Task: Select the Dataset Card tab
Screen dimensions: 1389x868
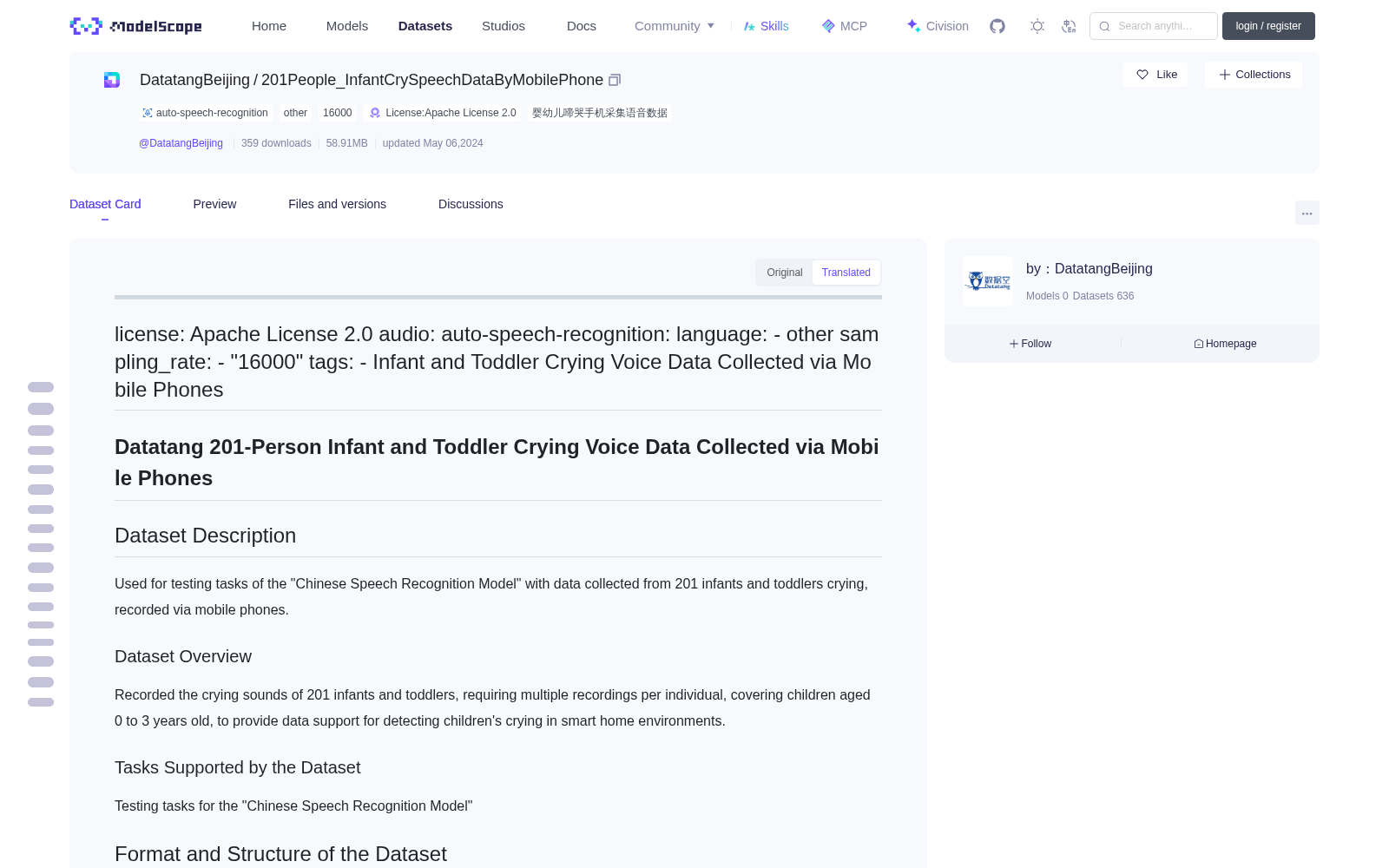Action: [x=105, y=204]
